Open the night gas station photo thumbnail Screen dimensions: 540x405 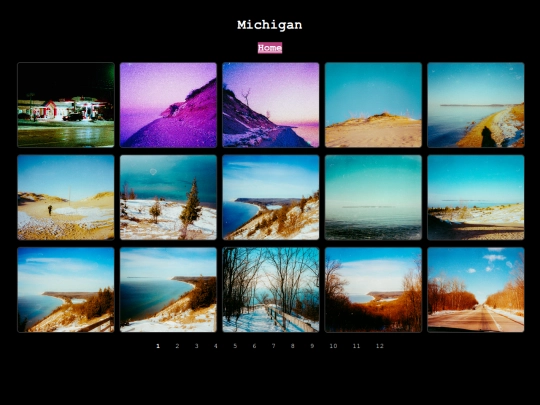point(66,105)
